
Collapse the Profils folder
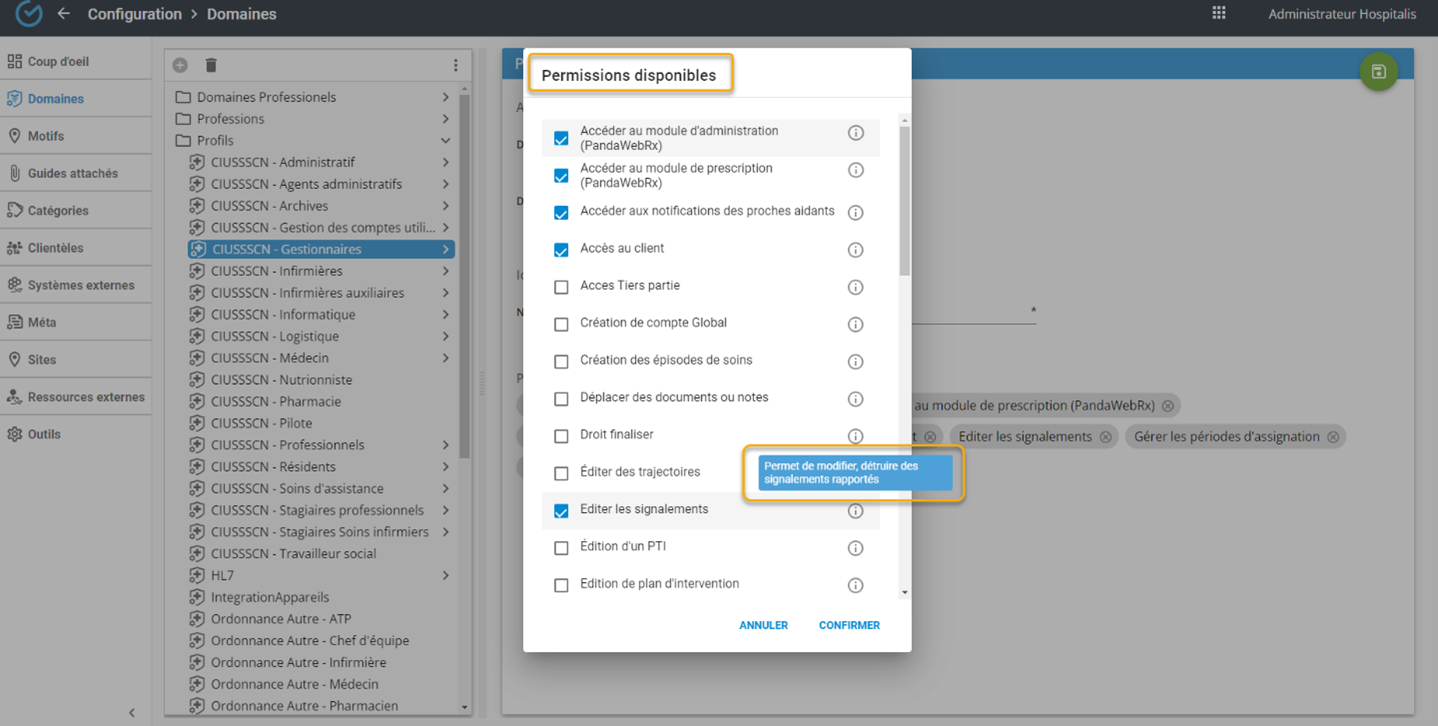coord(445,141)
